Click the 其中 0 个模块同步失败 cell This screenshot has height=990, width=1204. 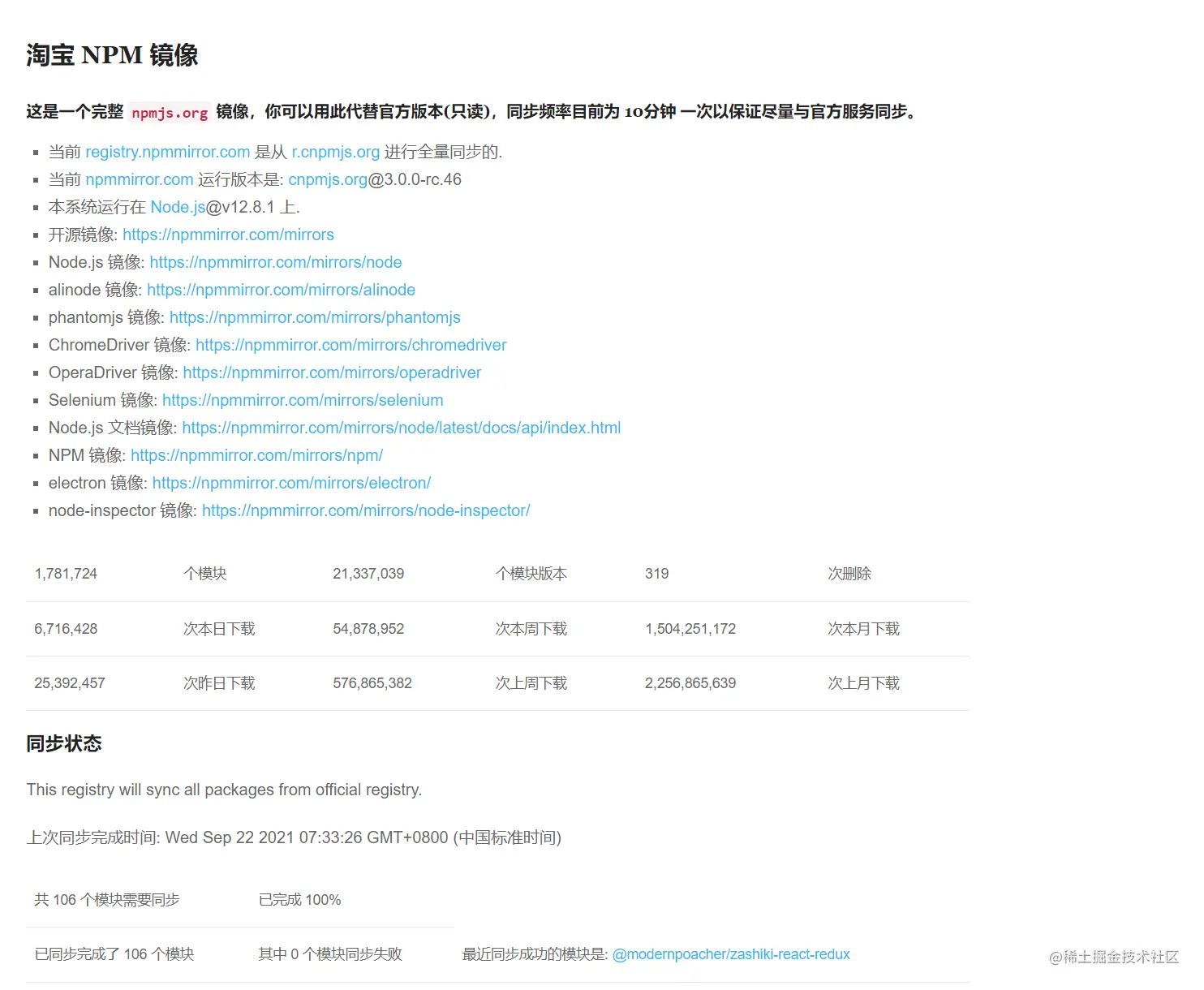(x=330, y=954)
